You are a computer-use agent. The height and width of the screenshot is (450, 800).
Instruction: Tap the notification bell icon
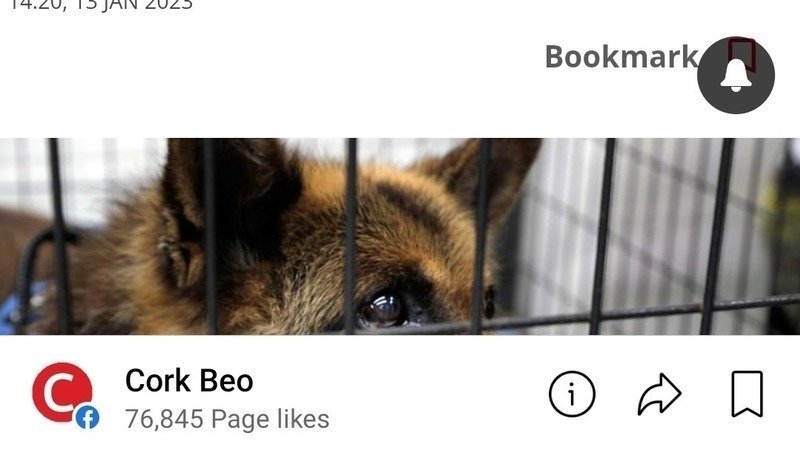coord(735,76)
